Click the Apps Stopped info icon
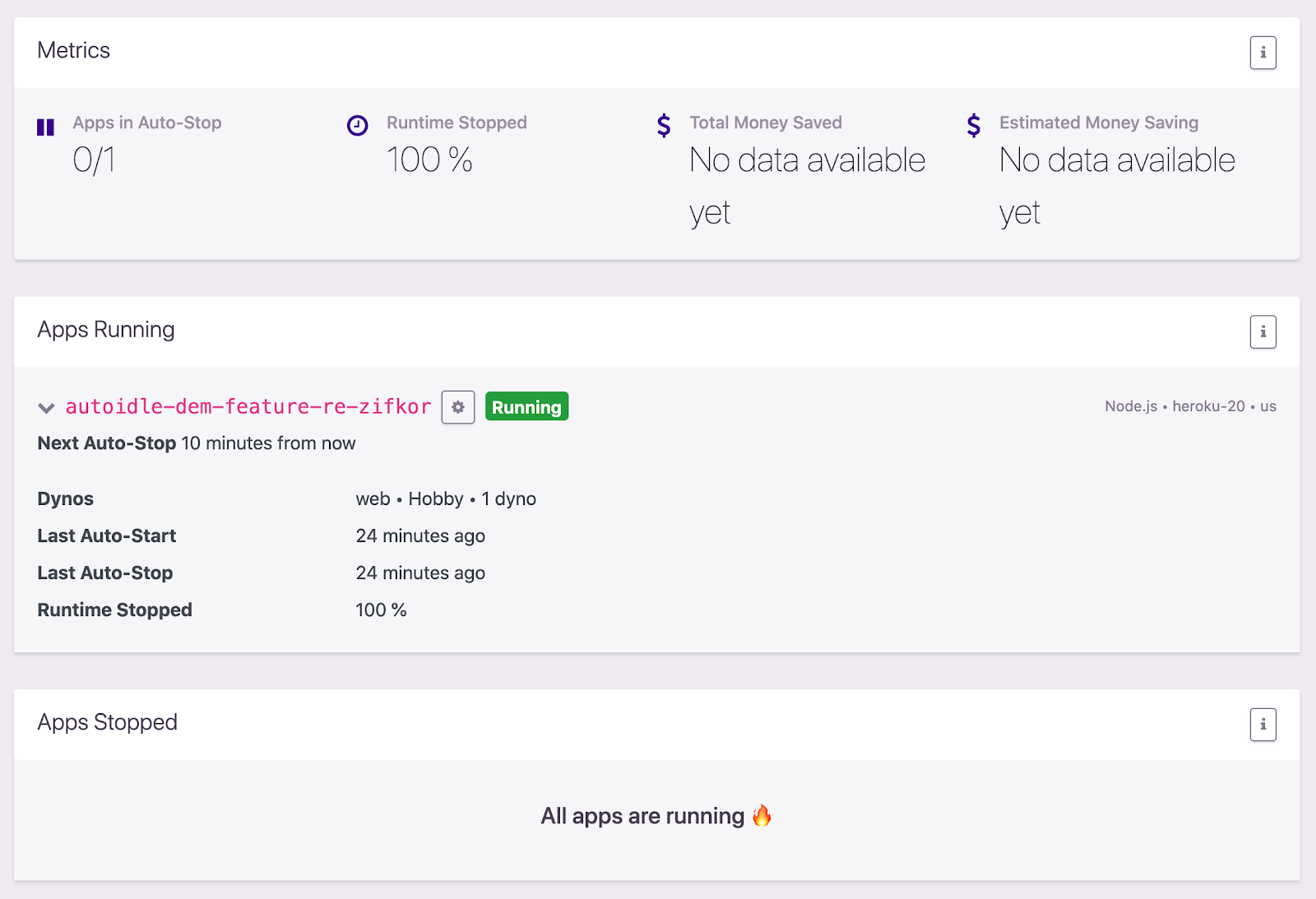The width and height of the screenshot is (1316, 899). point(1263,725)
